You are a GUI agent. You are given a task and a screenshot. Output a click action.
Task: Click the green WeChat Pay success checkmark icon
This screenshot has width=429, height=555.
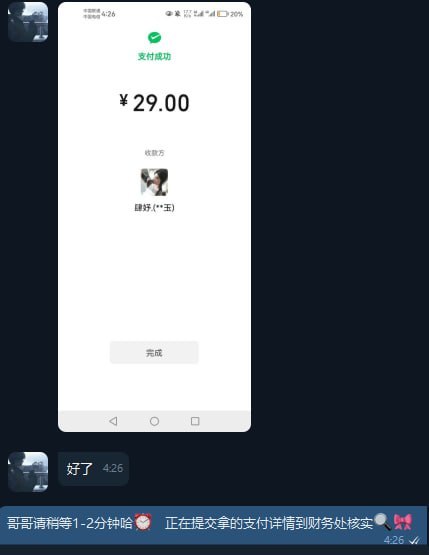(154, 37)
